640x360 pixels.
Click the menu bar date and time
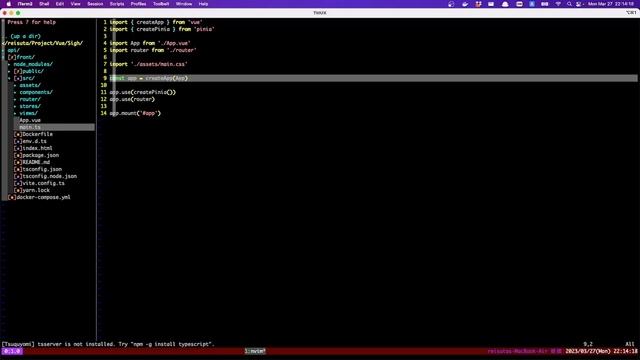click(611, 4)
